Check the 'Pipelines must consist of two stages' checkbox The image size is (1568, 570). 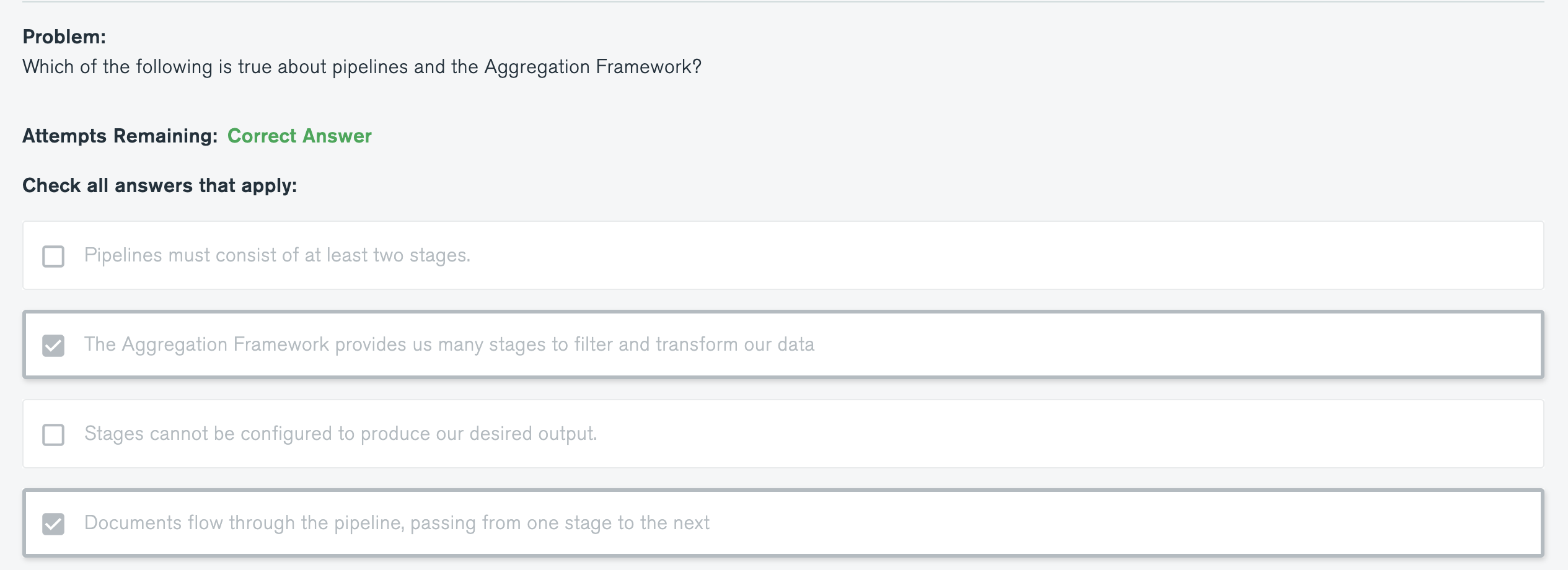[x=53, y=256]
